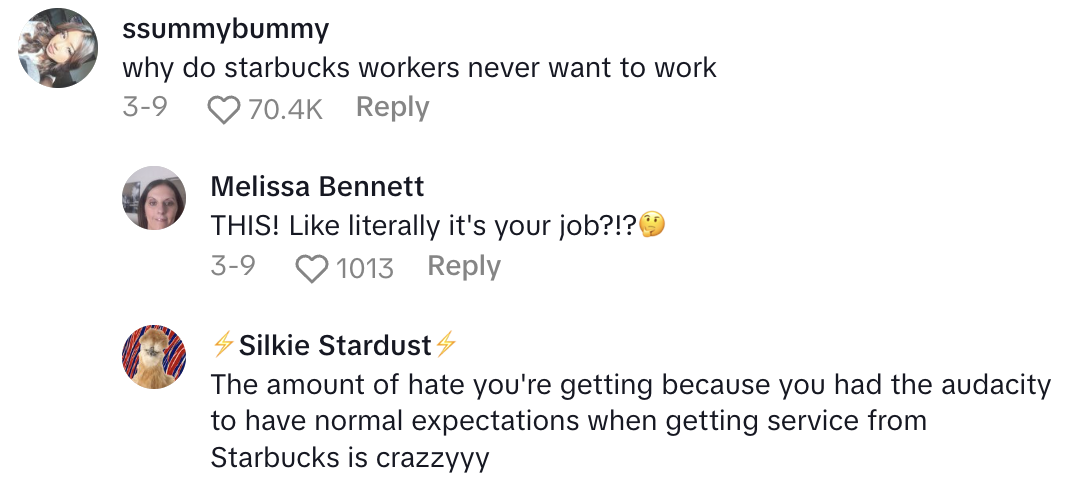Open Silkie Stardust's llama avatar
The height and width of the screenshot is (484, 1070).
pyautogui.click(x=154, y=358)
